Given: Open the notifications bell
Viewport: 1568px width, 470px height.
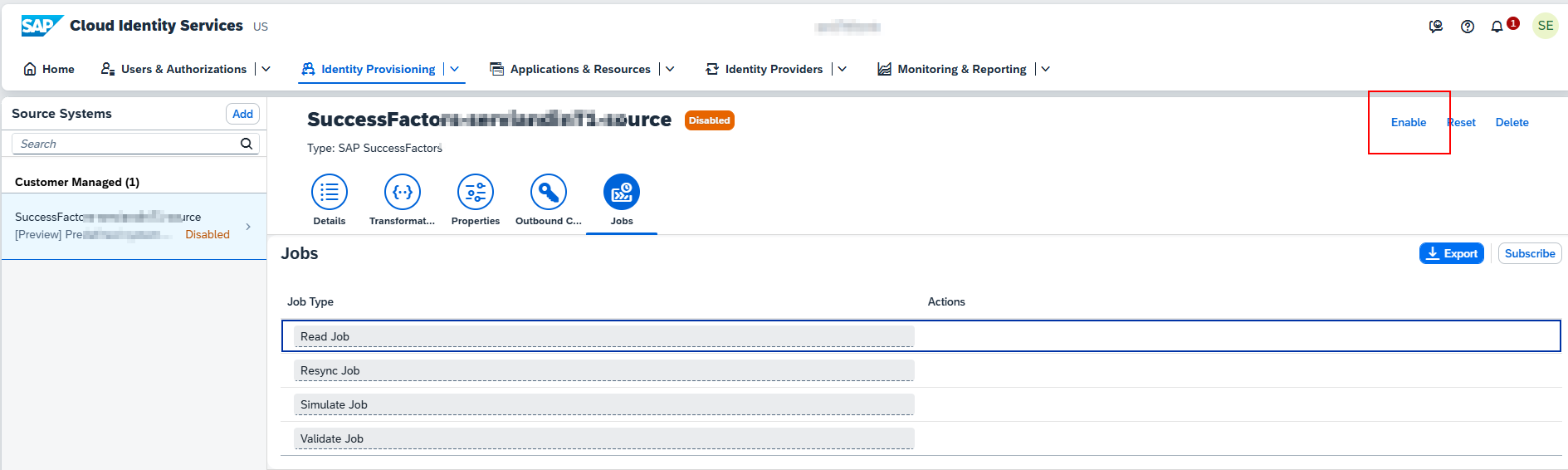Looking at the screenshot, I should click(1497, 27).
